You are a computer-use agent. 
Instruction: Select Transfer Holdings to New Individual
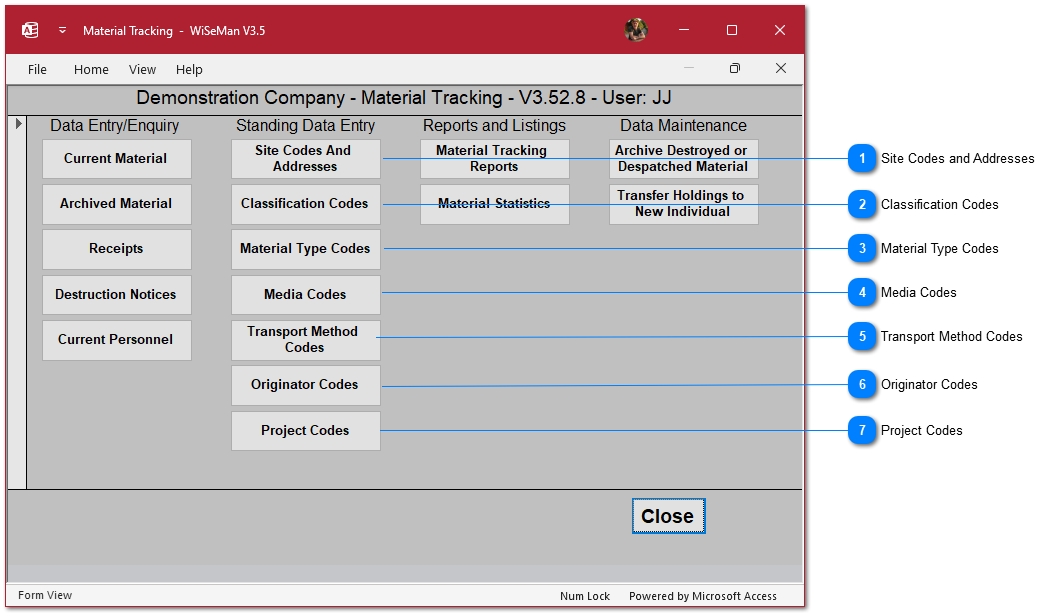pos(683,204)
